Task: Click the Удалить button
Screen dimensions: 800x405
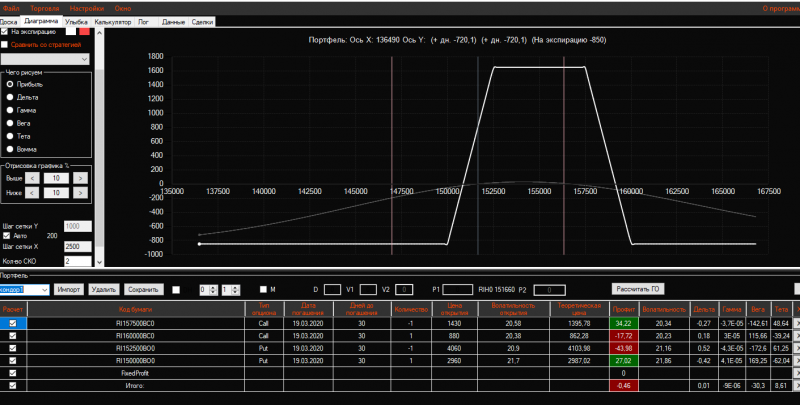Action: pos(104,290)
